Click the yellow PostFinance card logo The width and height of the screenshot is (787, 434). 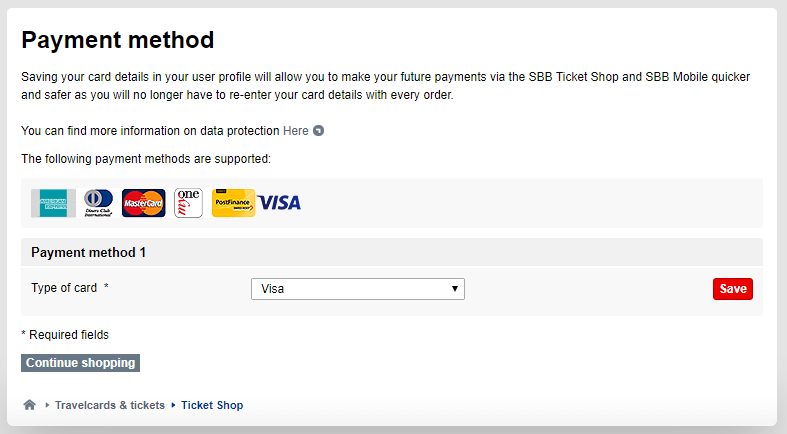(x=233, y=203)
